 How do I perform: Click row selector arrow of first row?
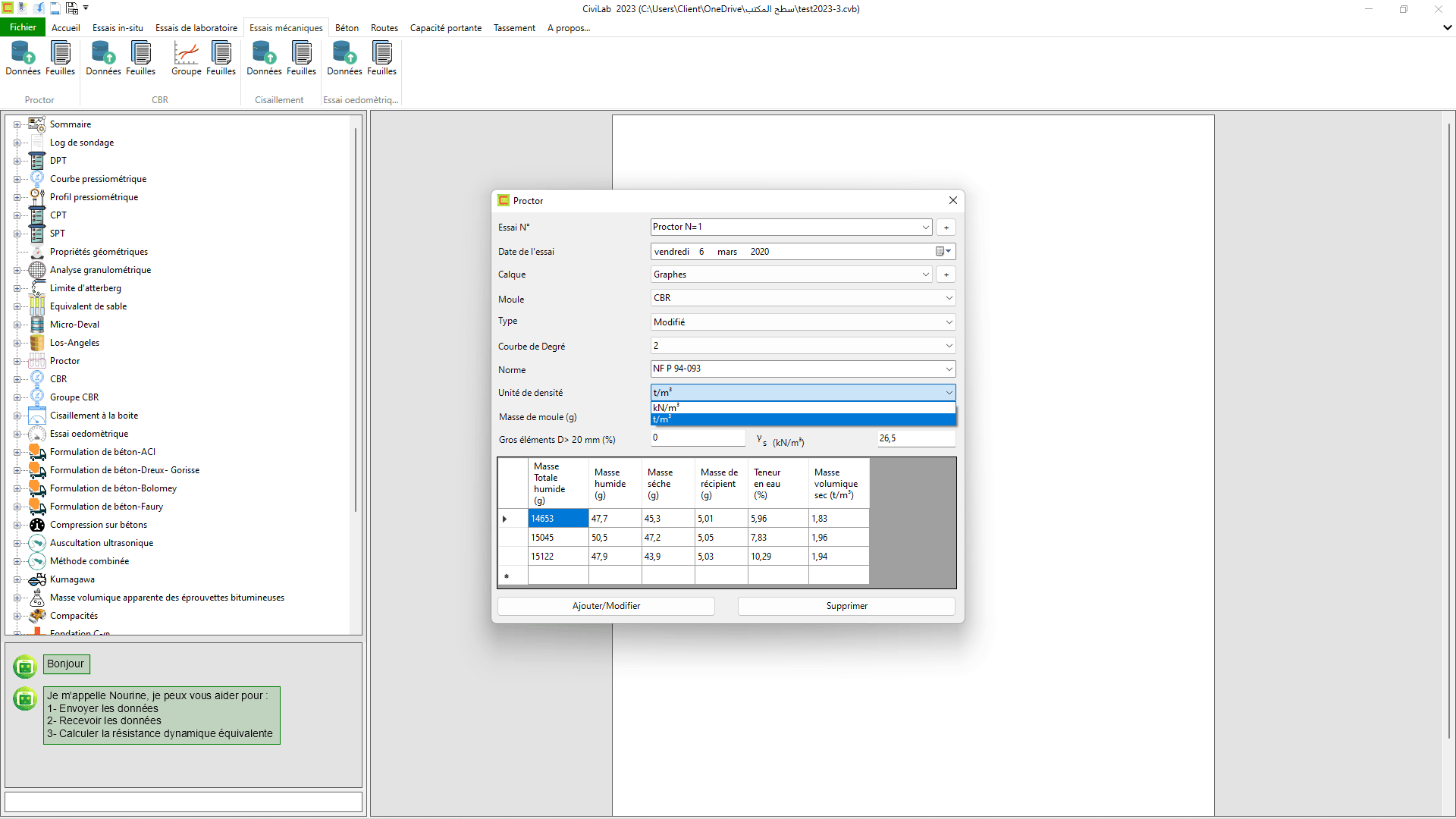pos(506,519)
